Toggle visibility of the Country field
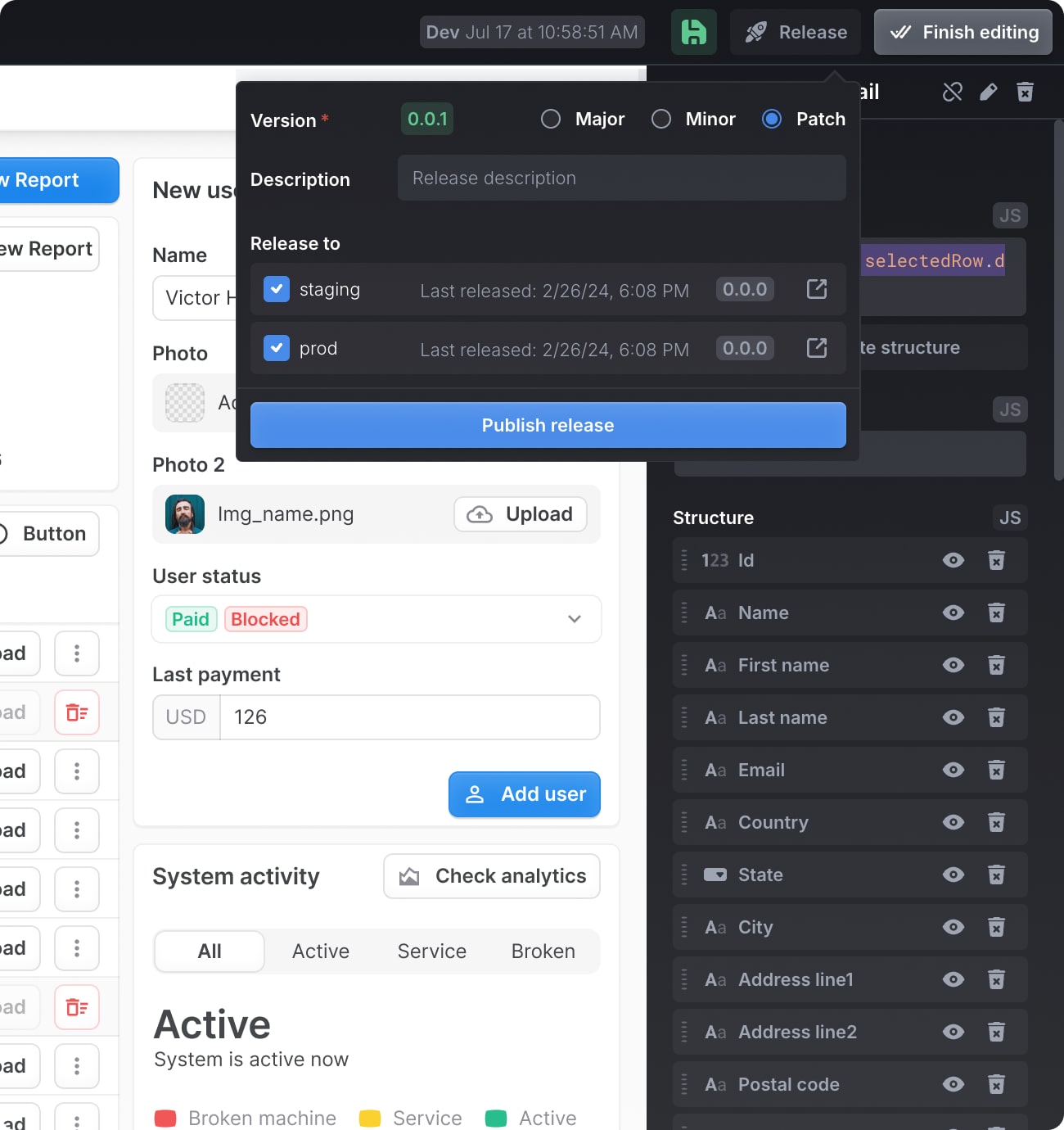This screenshot has width=1064, height=1130. [953, 822]
